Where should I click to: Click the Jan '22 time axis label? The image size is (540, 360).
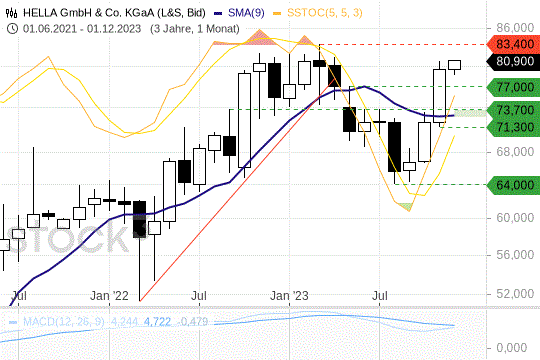[109, 296]
